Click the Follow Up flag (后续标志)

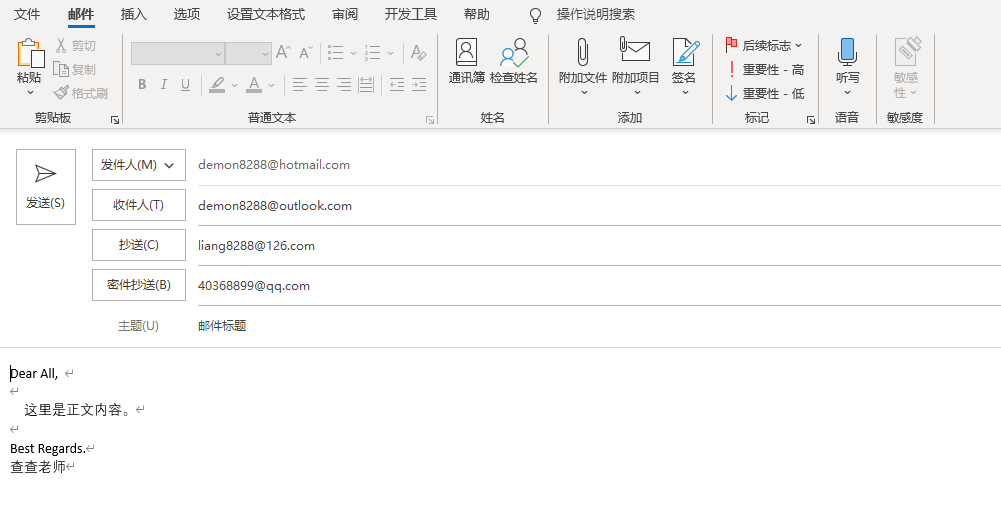[x=764, y=45]
